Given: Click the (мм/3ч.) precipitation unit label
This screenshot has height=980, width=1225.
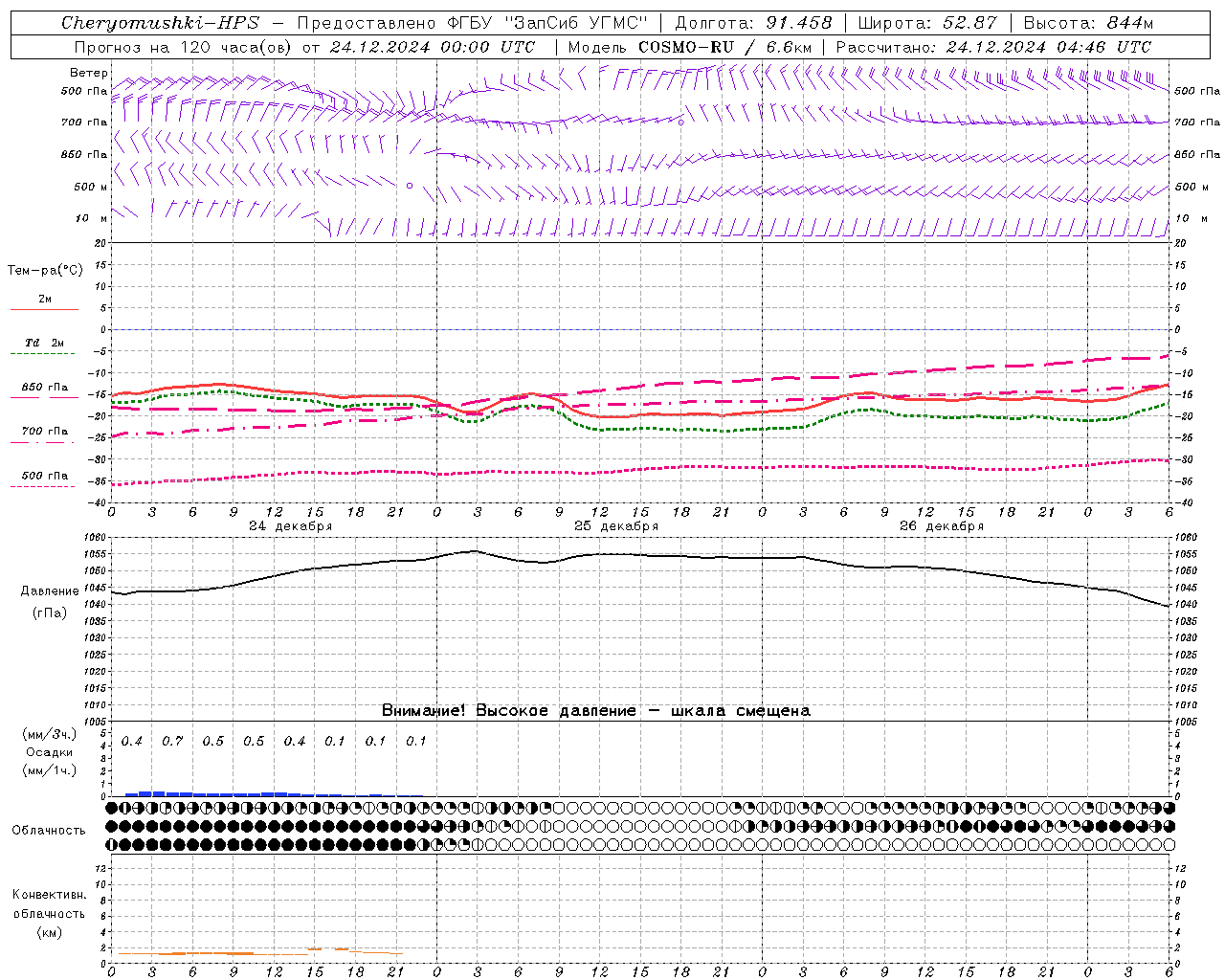Looking at the screenshot, I should 49,734.
